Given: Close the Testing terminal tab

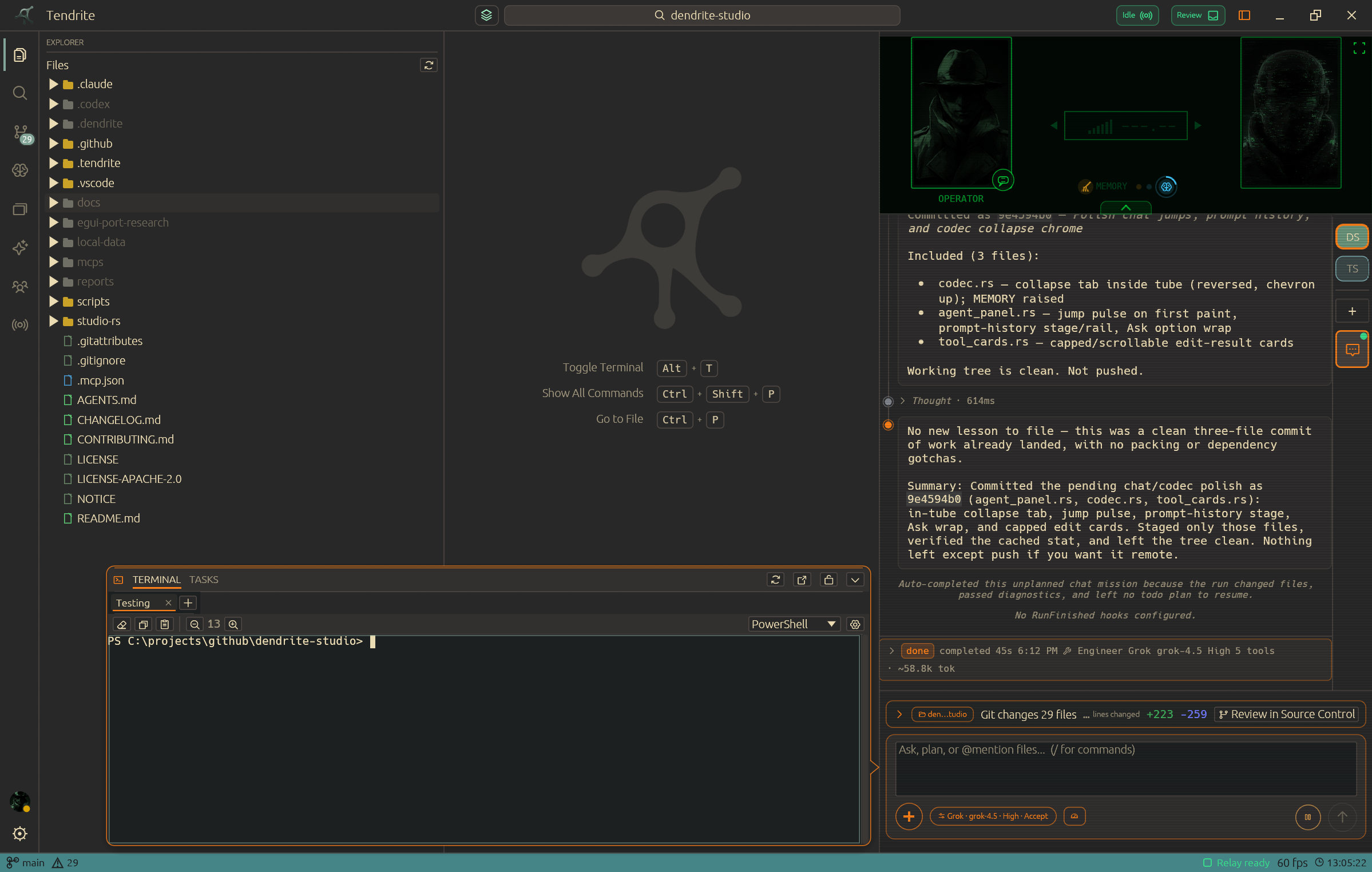Looking at the screenshot, I should [x=168, y=603].
